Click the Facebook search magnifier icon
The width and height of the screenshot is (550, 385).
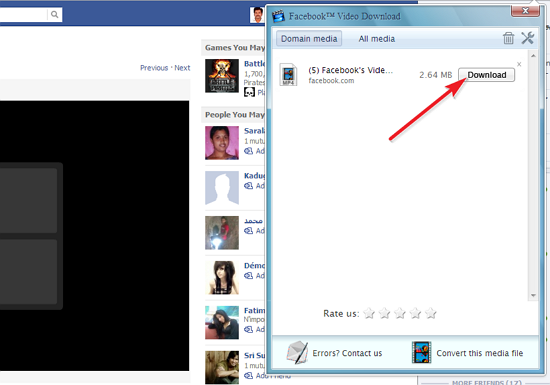(x=54, y=14)
